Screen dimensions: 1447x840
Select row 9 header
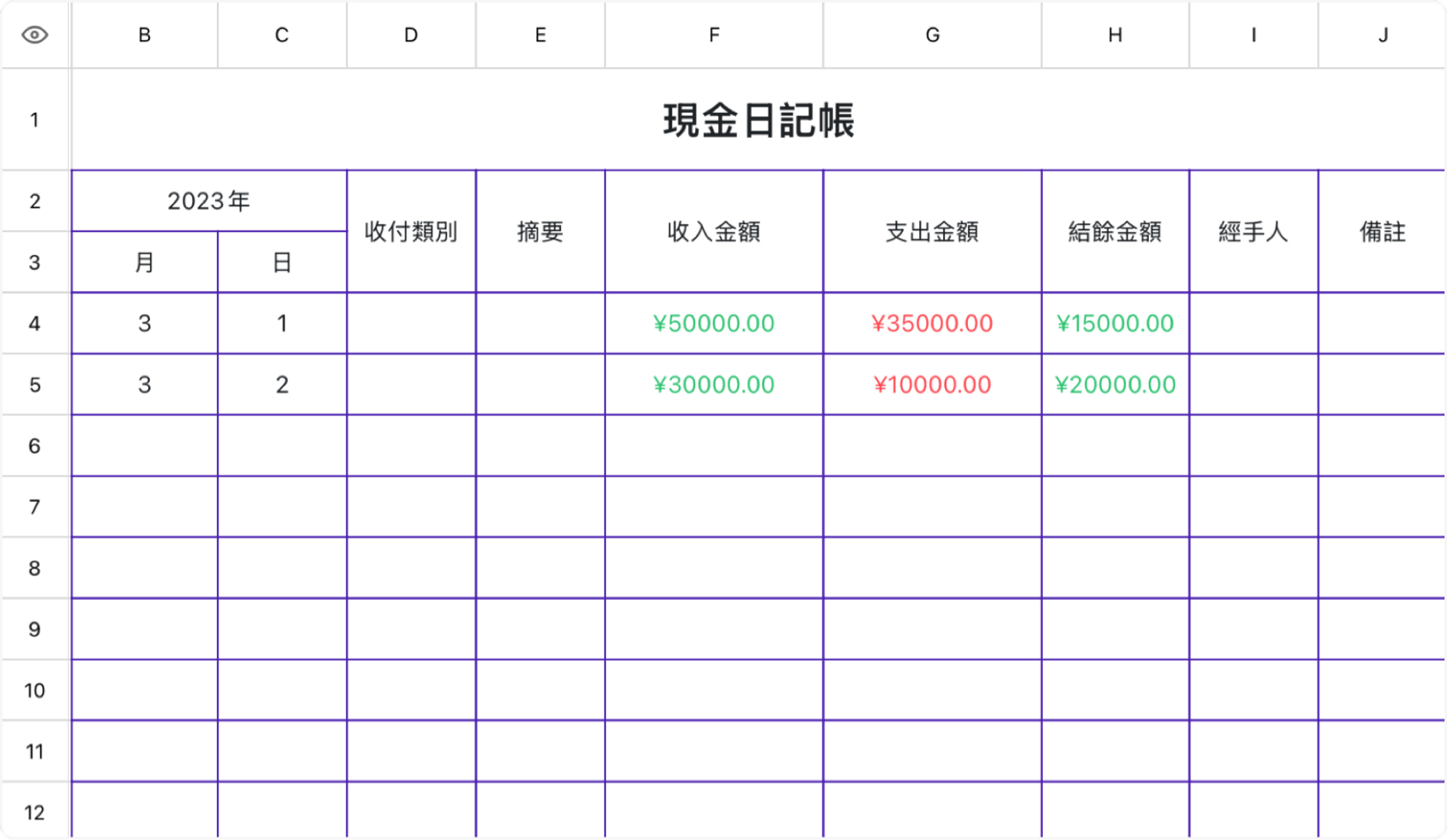click(34, 629)
